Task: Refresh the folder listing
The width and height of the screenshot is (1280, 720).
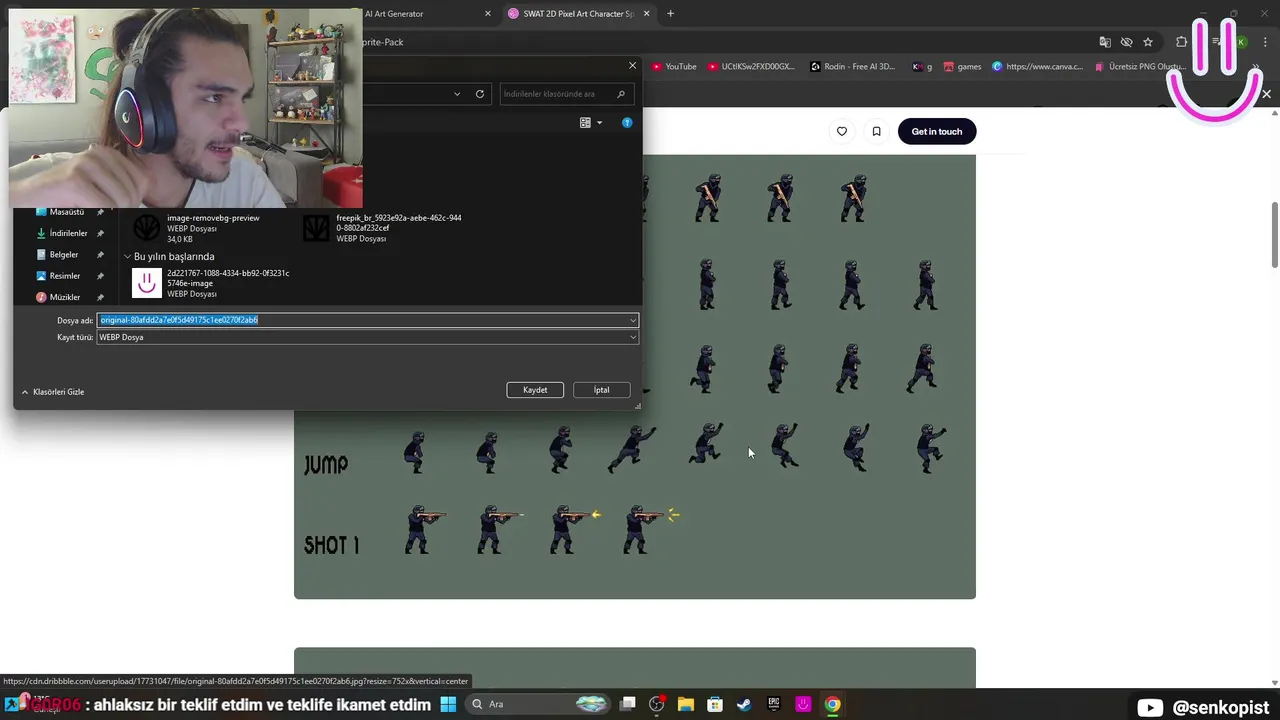Action: [480, 94]
